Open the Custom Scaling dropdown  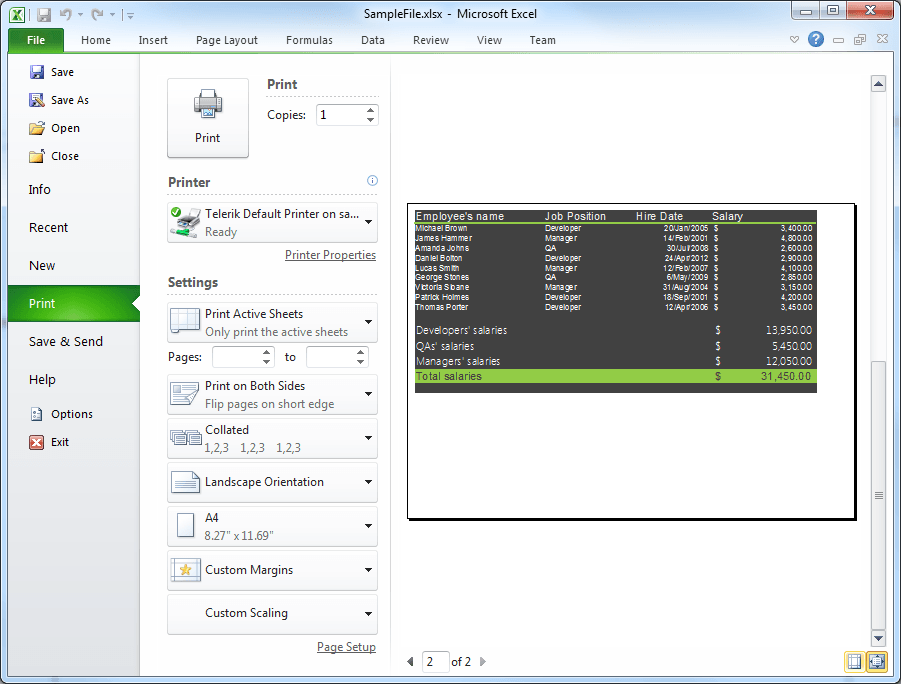tap(272, 614)
